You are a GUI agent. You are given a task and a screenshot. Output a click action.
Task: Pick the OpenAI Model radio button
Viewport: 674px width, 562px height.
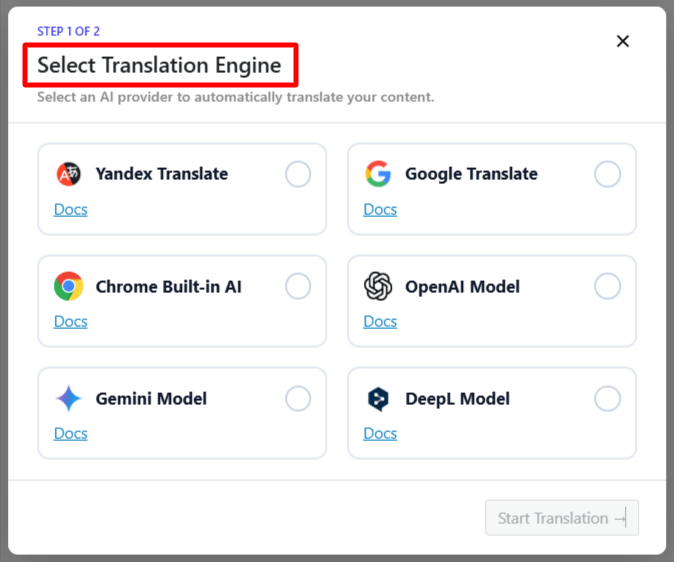[x=608, y=287]
